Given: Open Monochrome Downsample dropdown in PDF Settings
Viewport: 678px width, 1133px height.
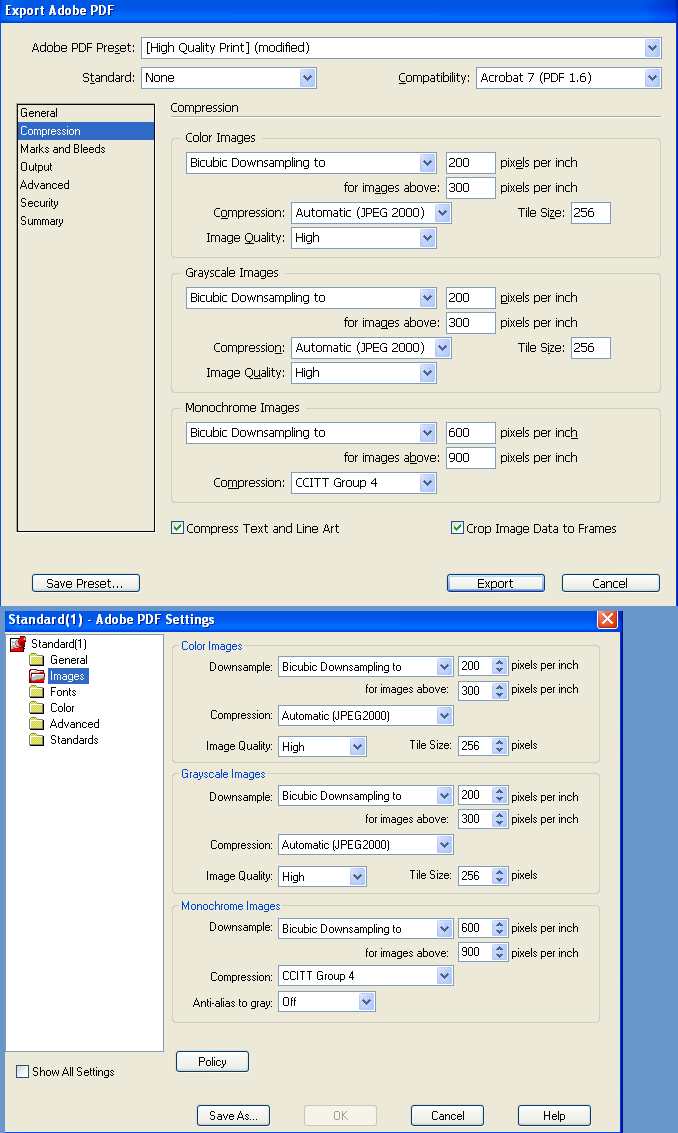Looking at the screenshot, I should pos(365,929).
